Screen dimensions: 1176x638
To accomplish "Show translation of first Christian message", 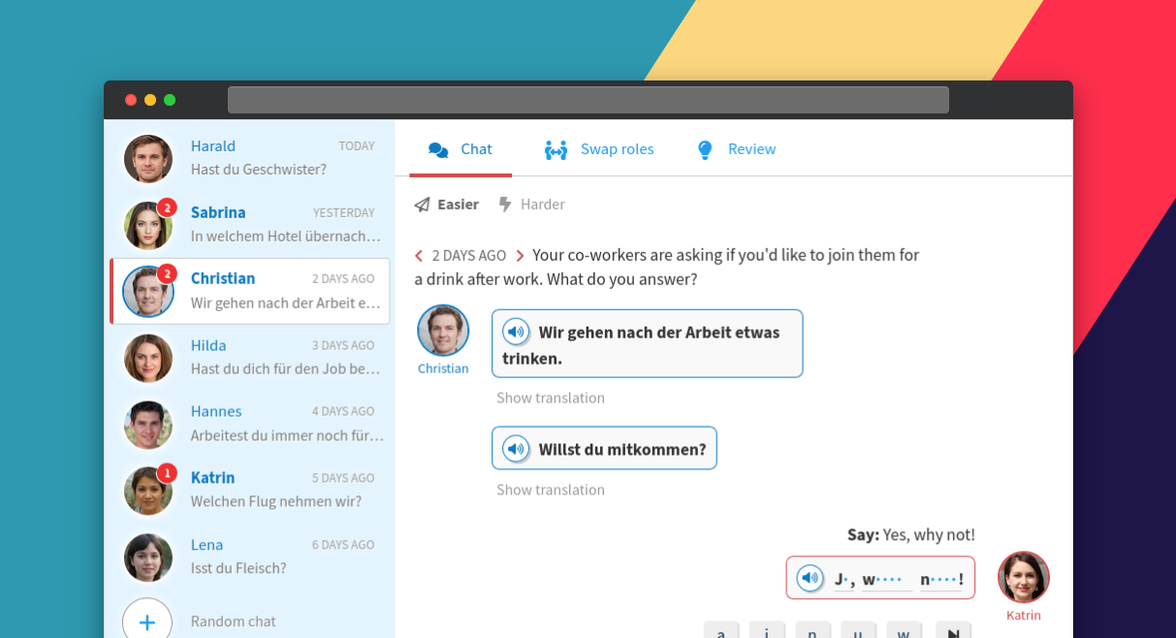I will pos(551,398).
